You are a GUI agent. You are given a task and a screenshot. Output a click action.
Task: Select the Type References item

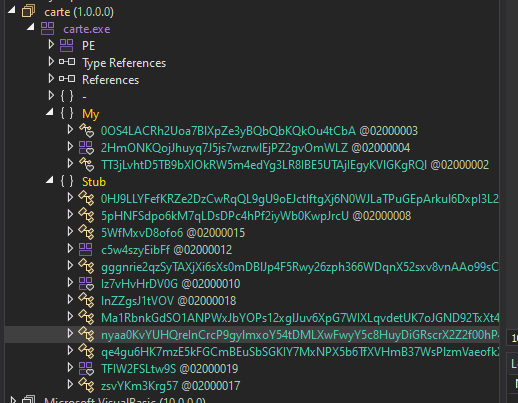point(124,63)
